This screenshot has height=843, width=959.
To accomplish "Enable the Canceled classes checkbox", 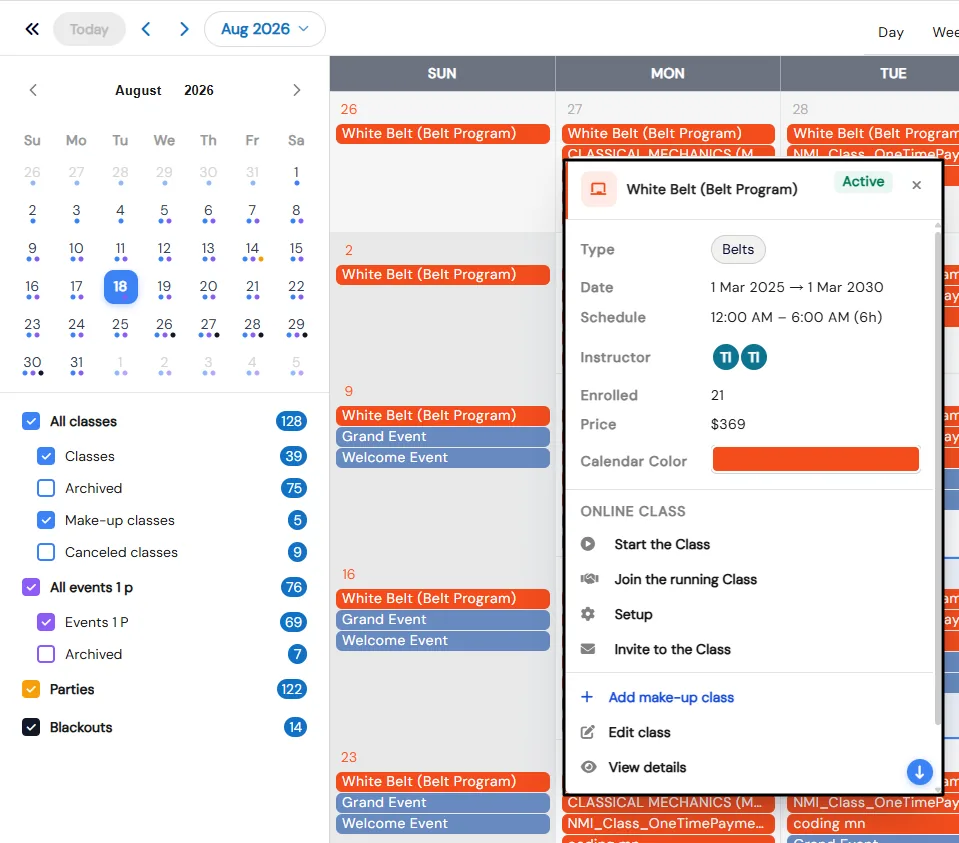I will pyautogui.click(x=46, y=552).
